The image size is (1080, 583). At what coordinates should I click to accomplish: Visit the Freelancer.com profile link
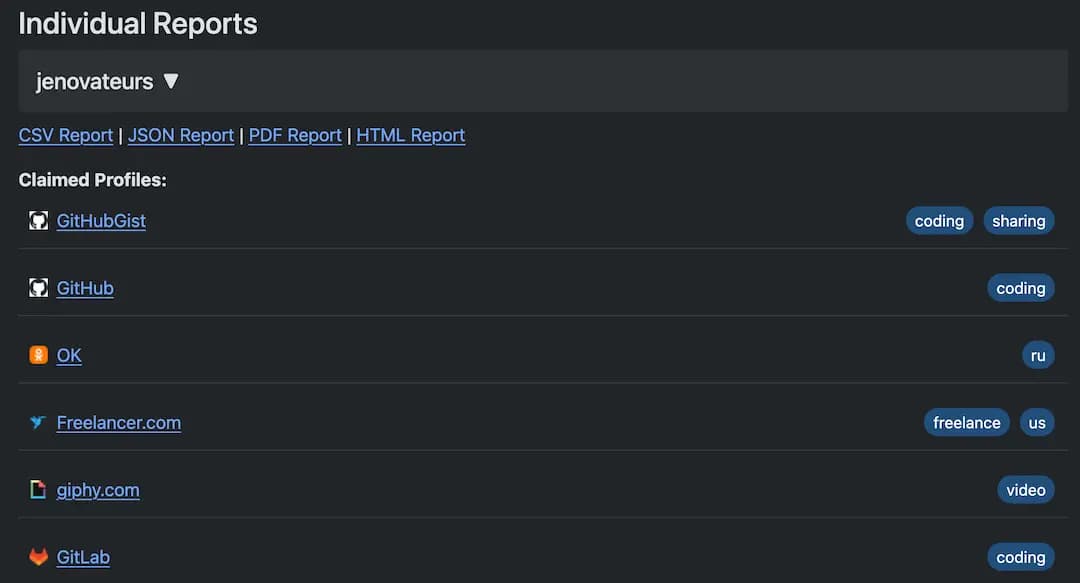click(x=119, y=422)
